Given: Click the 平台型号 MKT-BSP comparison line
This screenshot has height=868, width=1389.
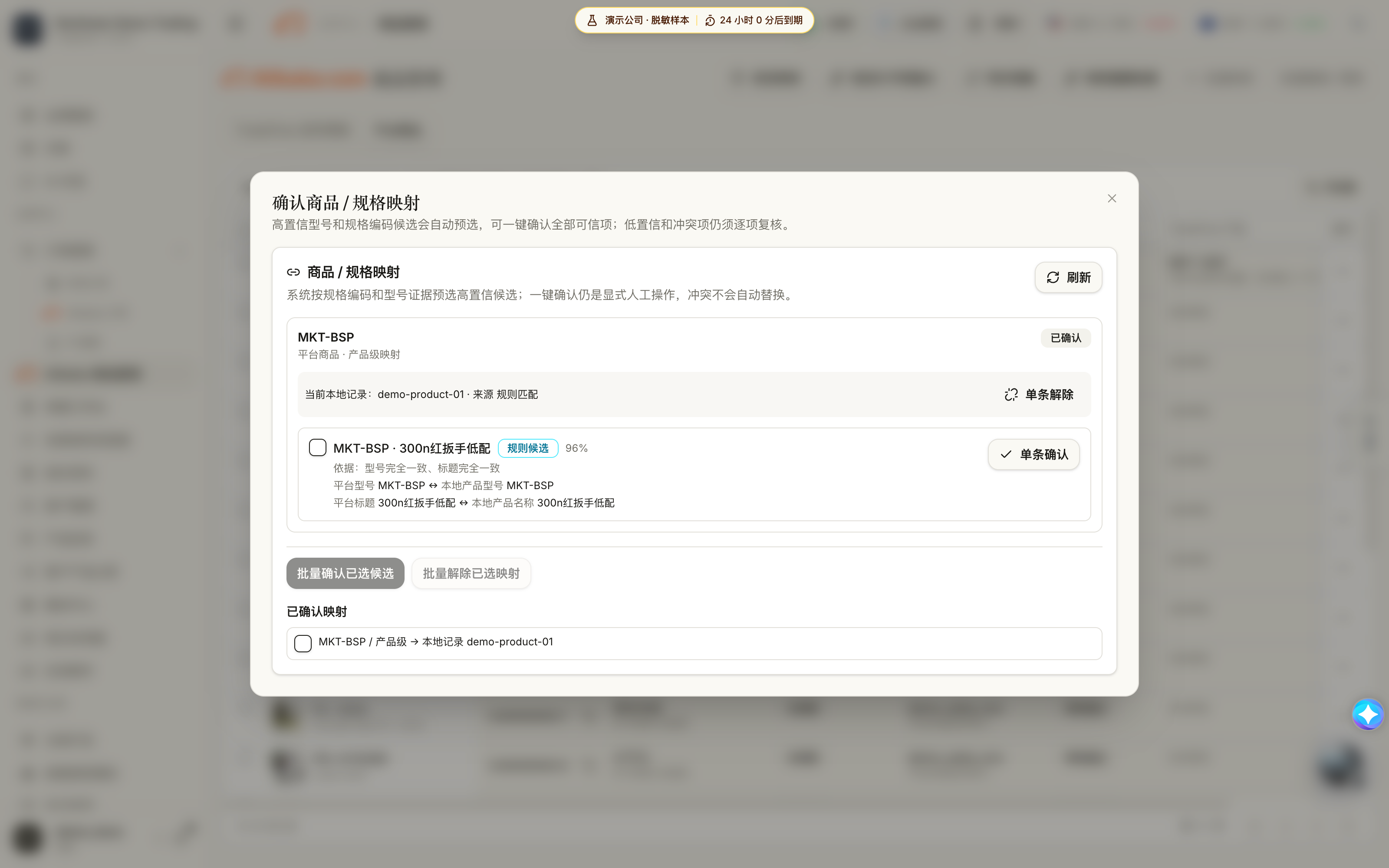Looking at the screenshot, I should click(x=443, y=485).
